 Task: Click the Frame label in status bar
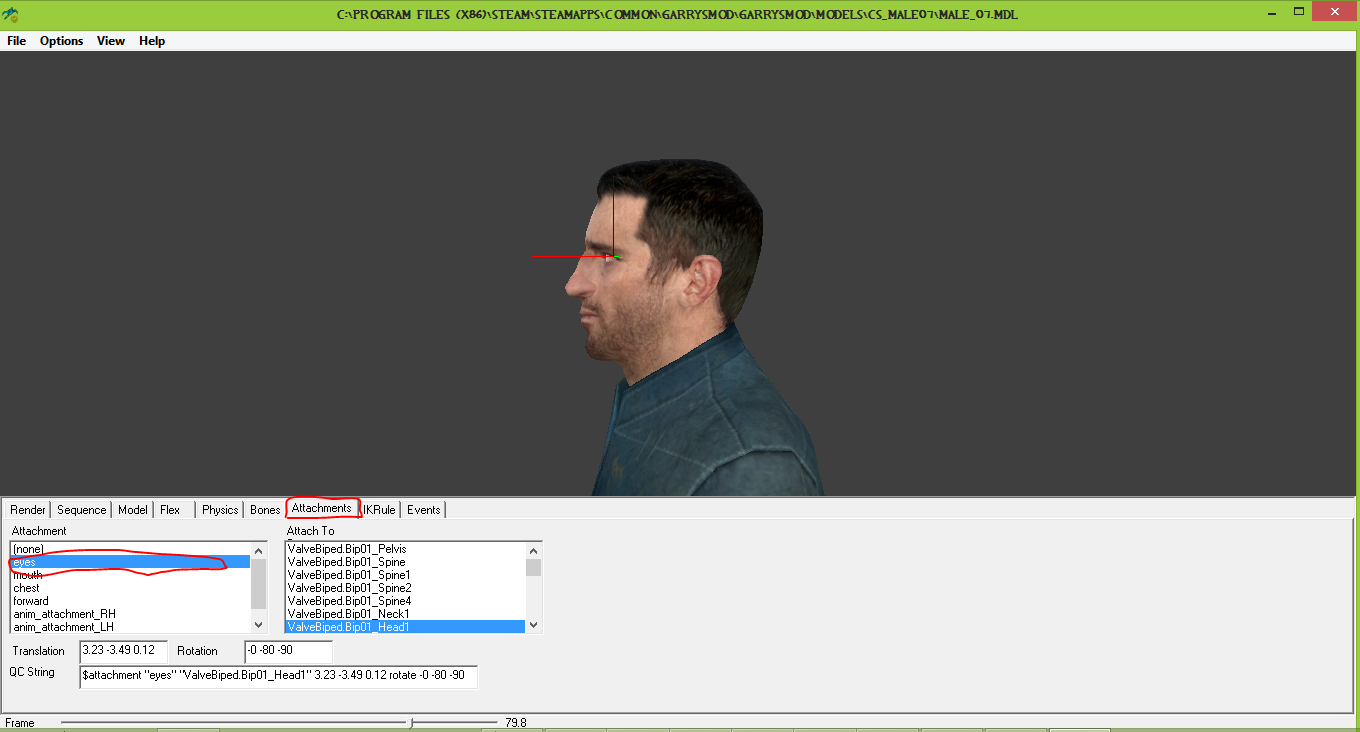point(20,722)
